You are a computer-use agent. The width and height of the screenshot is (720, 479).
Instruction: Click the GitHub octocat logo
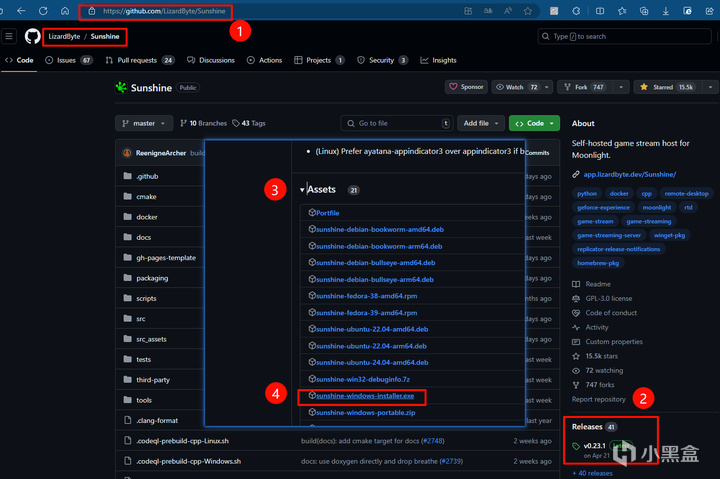(x=33, y=36)
